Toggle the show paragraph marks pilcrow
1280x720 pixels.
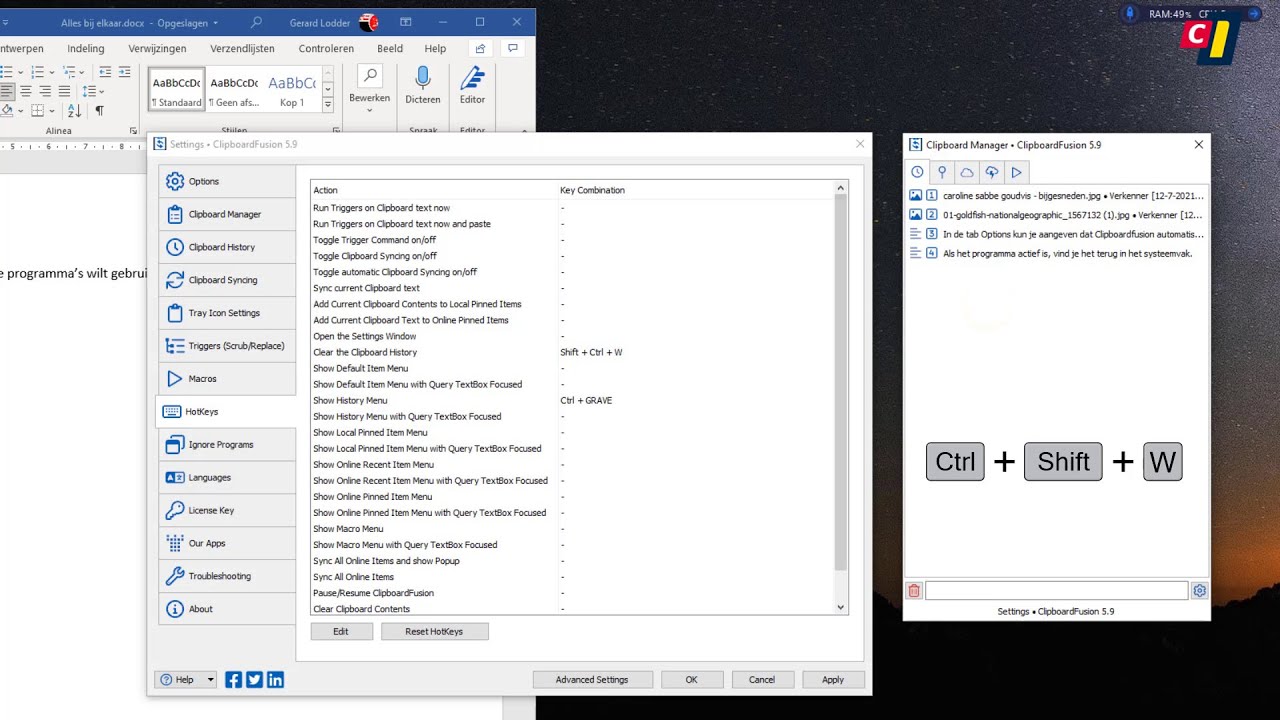point(99,110)
